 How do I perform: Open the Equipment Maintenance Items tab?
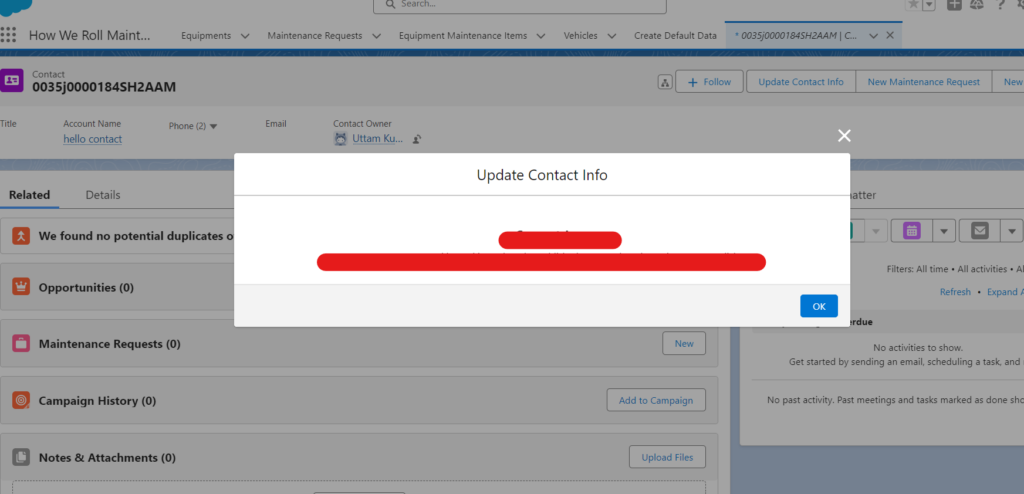[x=463, y=36]
